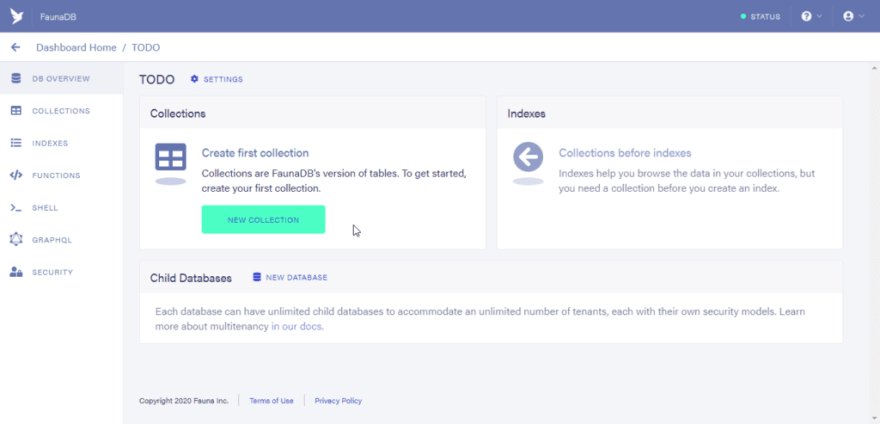
Task: Expand the account menu chevron
Action: [x=861, y=16]
